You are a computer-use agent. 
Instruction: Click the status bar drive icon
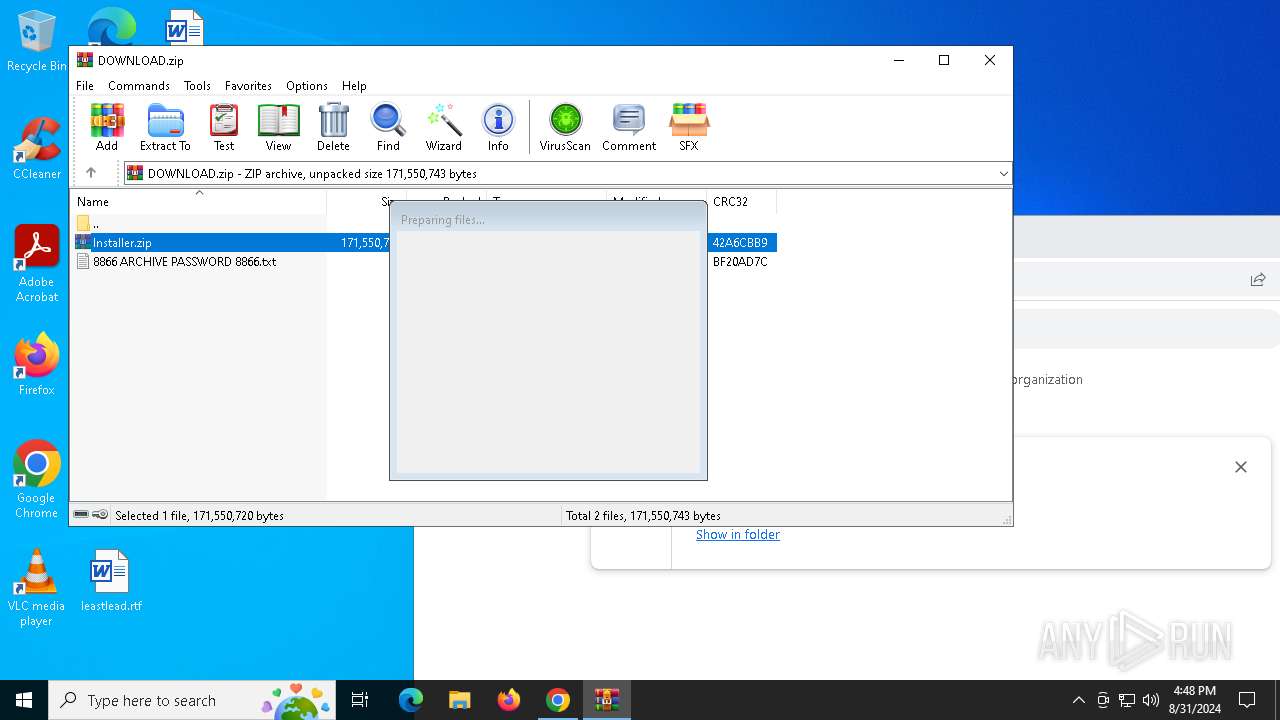coord(81,515)
